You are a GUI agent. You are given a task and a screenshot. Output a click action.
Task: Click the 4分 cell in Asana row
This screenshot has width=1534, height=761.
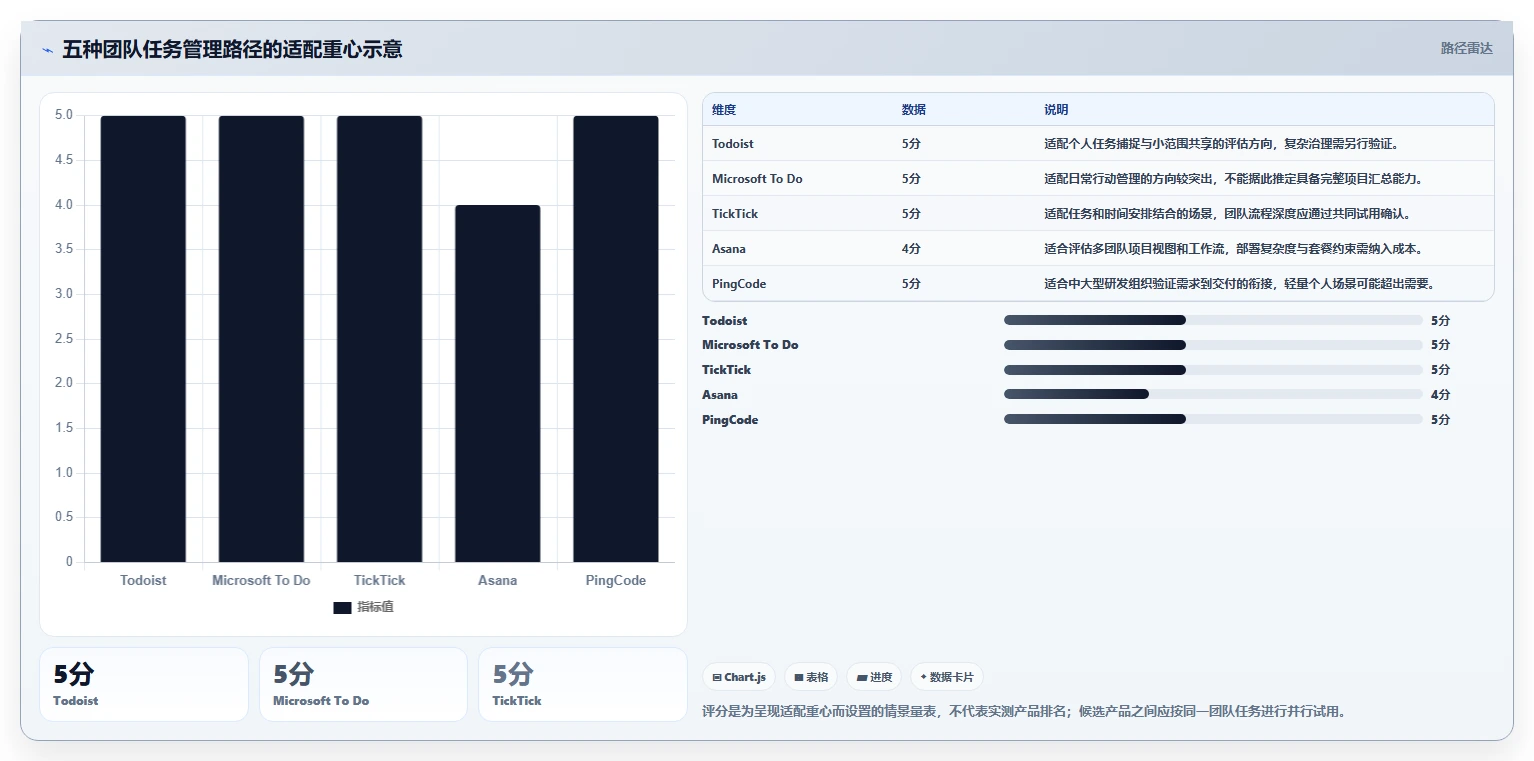pos(911,249)
